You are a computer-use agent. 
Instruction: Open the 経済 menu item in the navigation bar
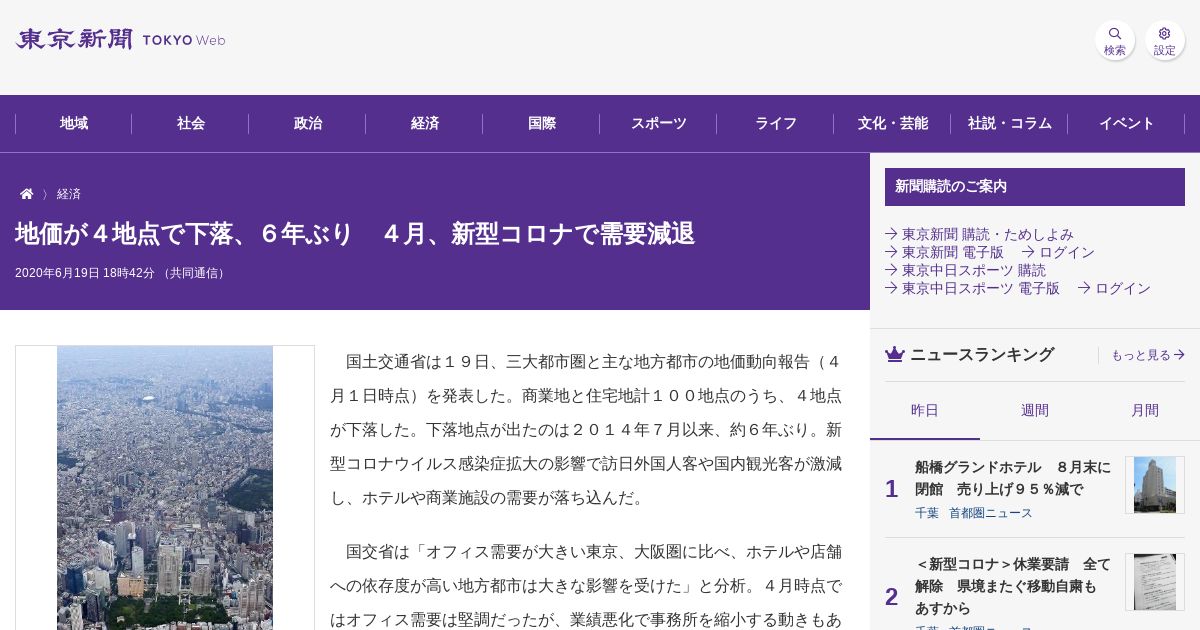pos(425,123)
